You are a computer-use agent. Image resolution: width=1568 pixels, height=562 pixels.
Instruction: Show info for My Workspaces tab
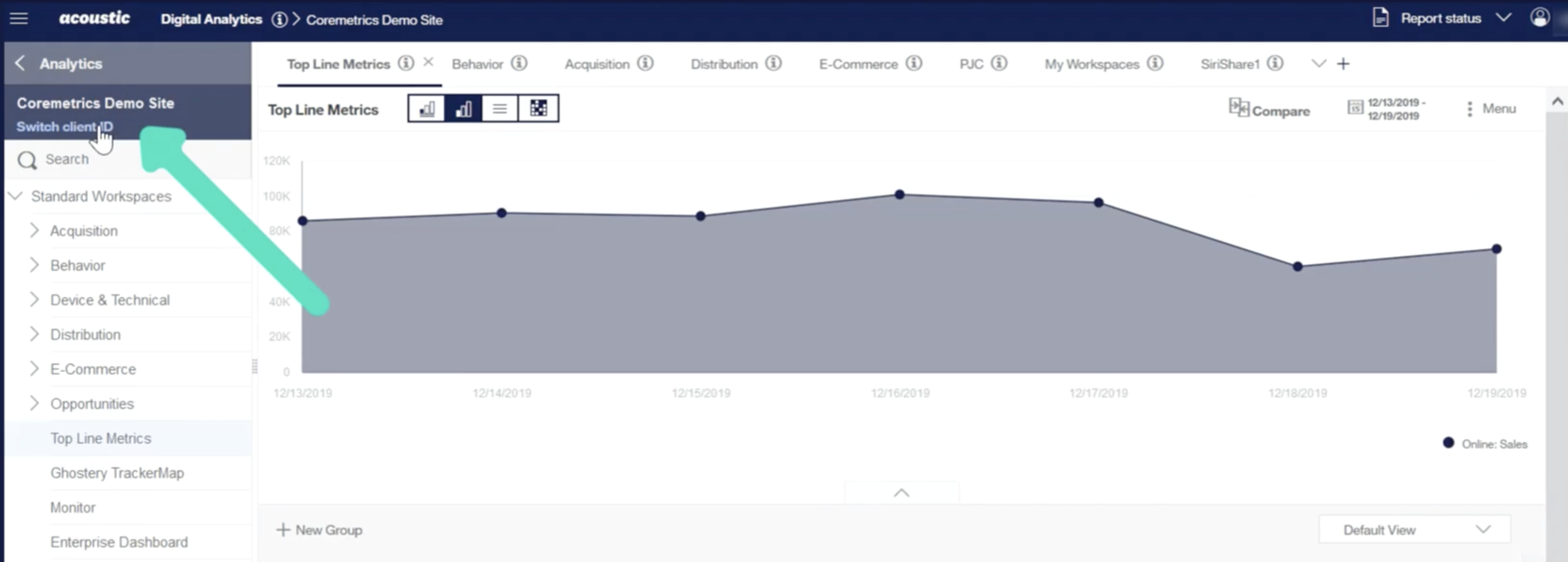[1155, 63]
